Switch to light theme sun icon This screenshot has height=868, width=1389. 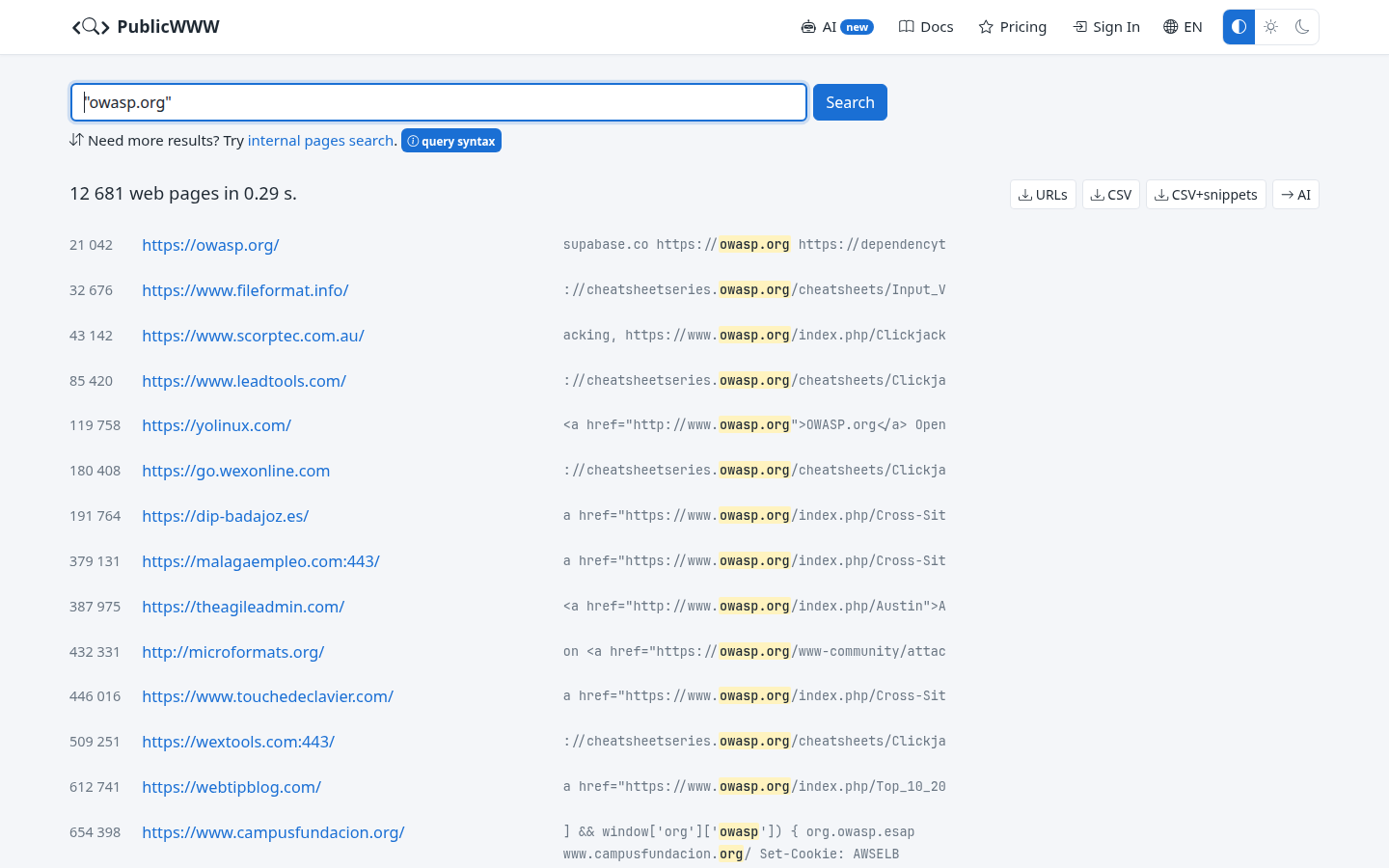click(1271, 27)
